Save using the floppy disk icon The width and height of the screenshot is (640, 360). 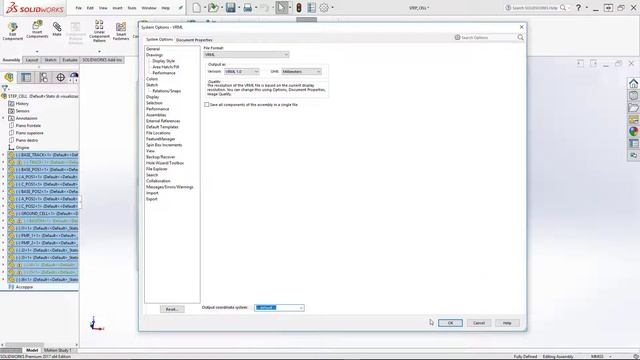tap(231, 8)
